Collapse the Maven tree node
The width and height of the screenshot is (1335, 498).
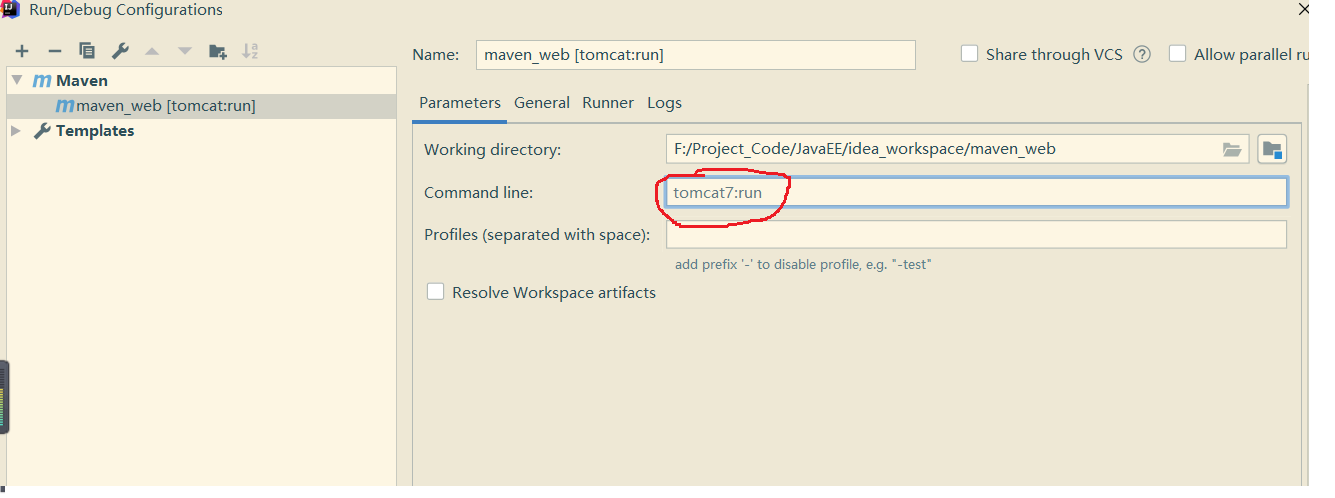pyautogui.click(x=16, y=80)
